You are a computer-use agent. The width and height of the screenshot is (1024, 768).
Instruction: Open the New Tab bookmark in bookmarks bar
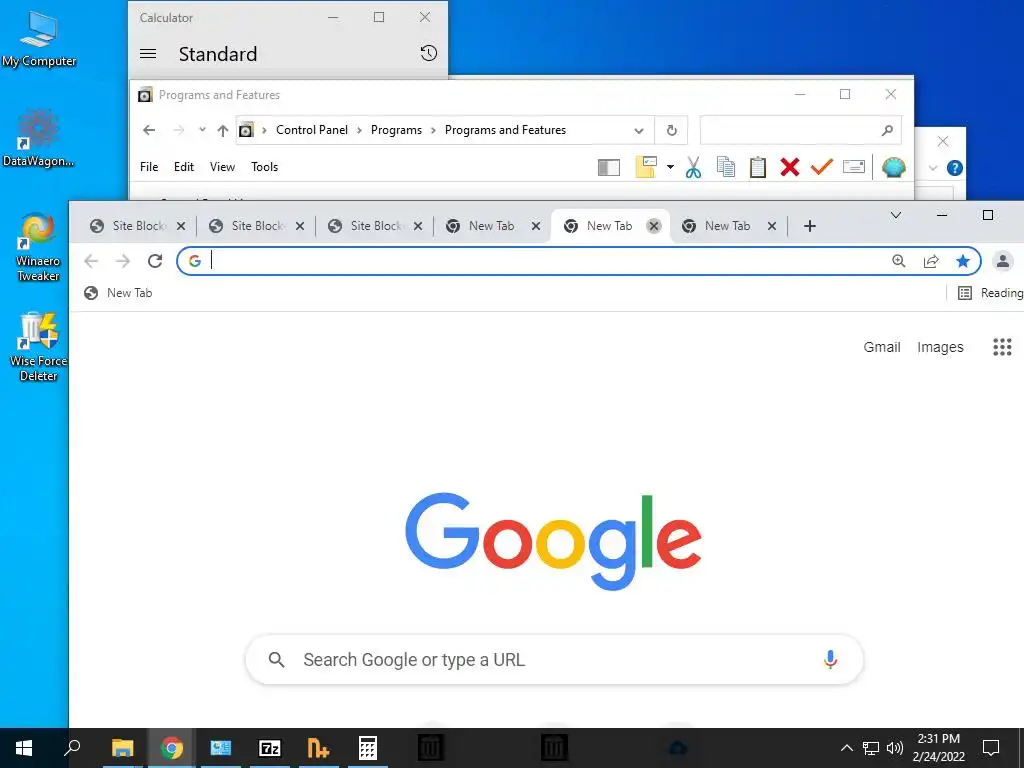tap(118, 293)
